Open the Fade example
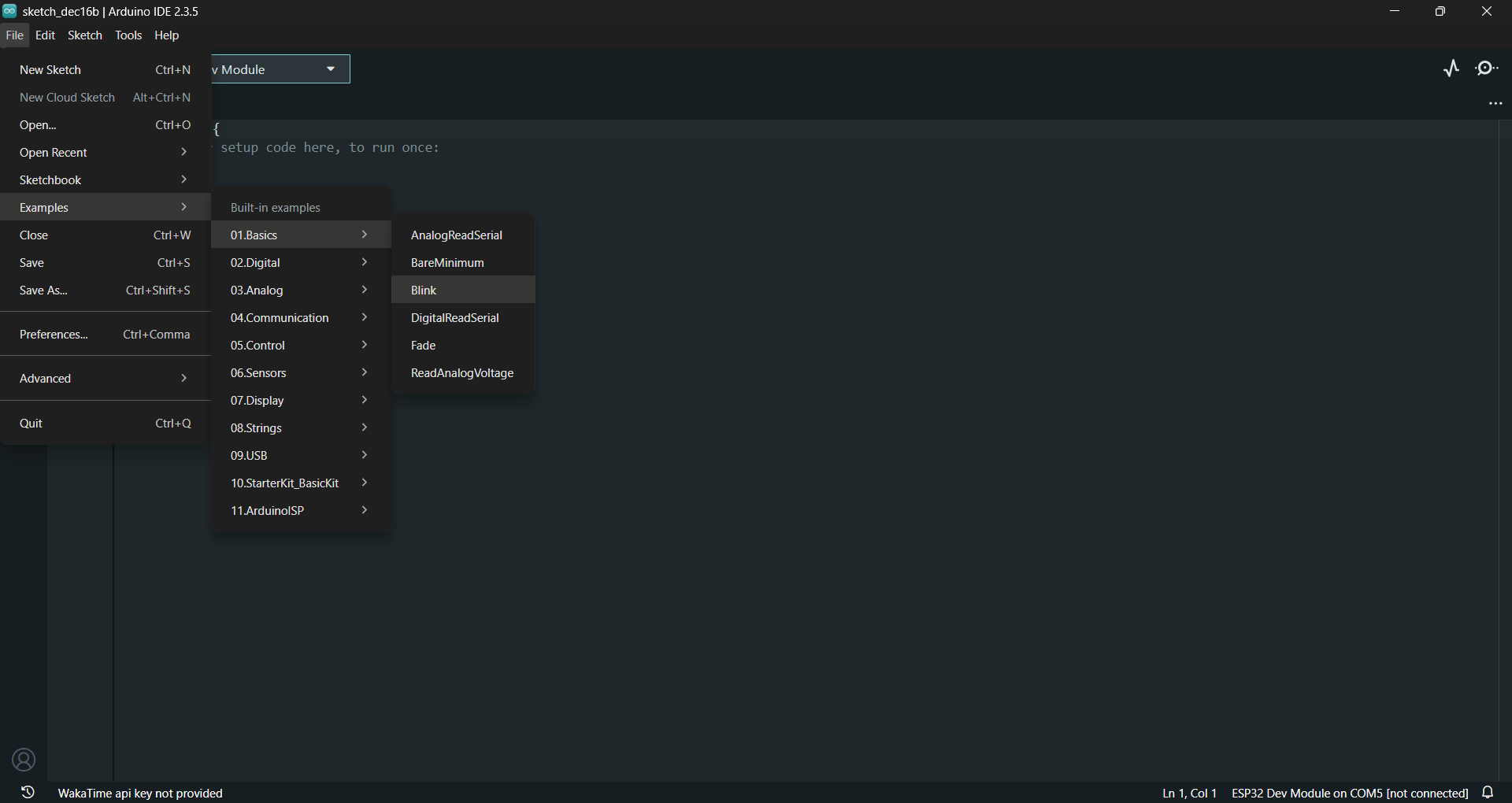1512x803 pixels. point(463,346)
